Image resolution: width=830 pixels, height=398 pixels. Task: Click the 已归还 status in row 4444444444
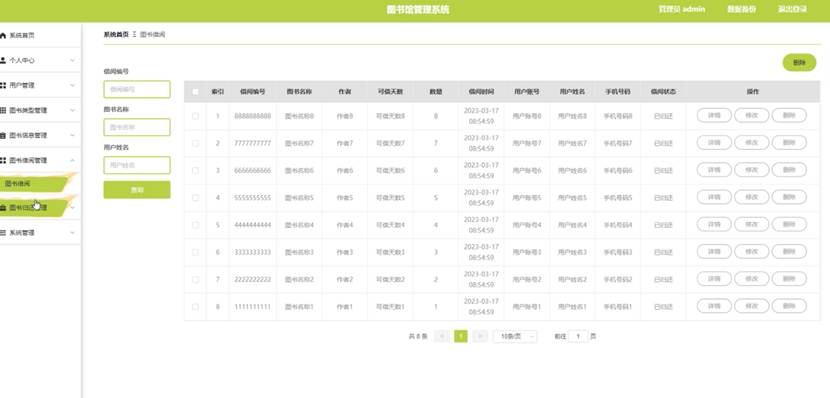click(x=663, y=225)
